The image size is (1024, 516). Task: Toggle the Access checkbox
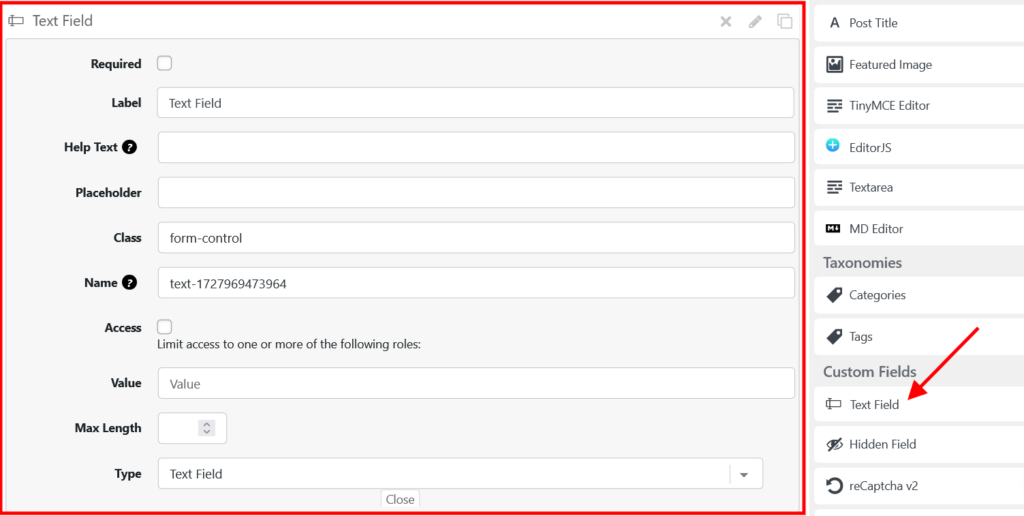[x=165, y=327]
